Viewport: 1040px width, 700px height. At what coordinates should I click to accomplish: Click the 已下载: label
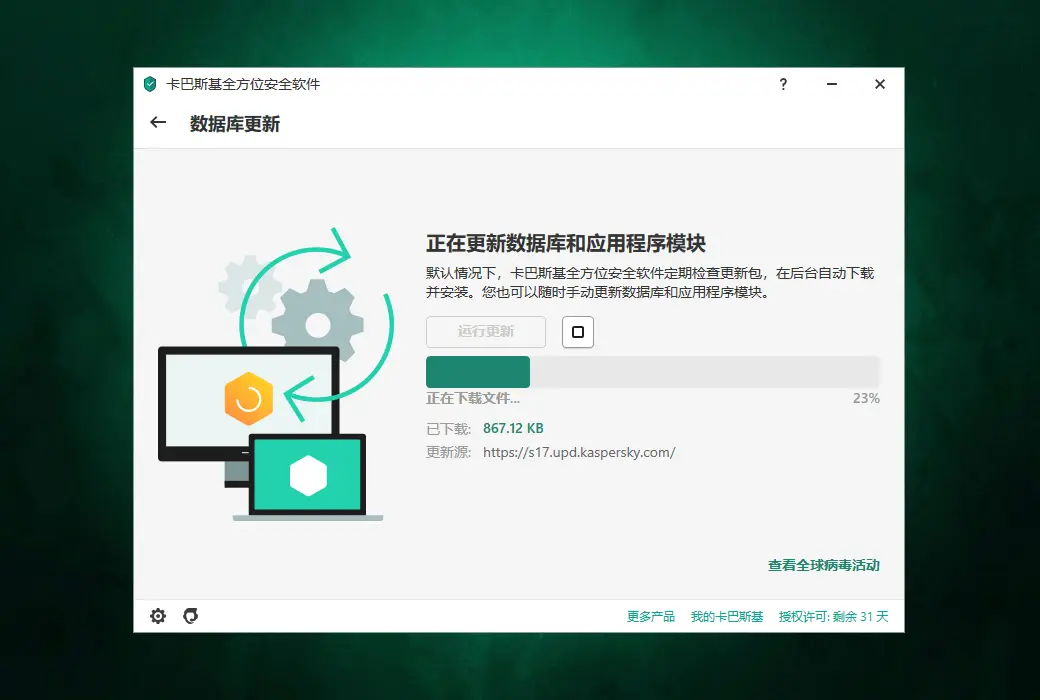click(448, 429)
